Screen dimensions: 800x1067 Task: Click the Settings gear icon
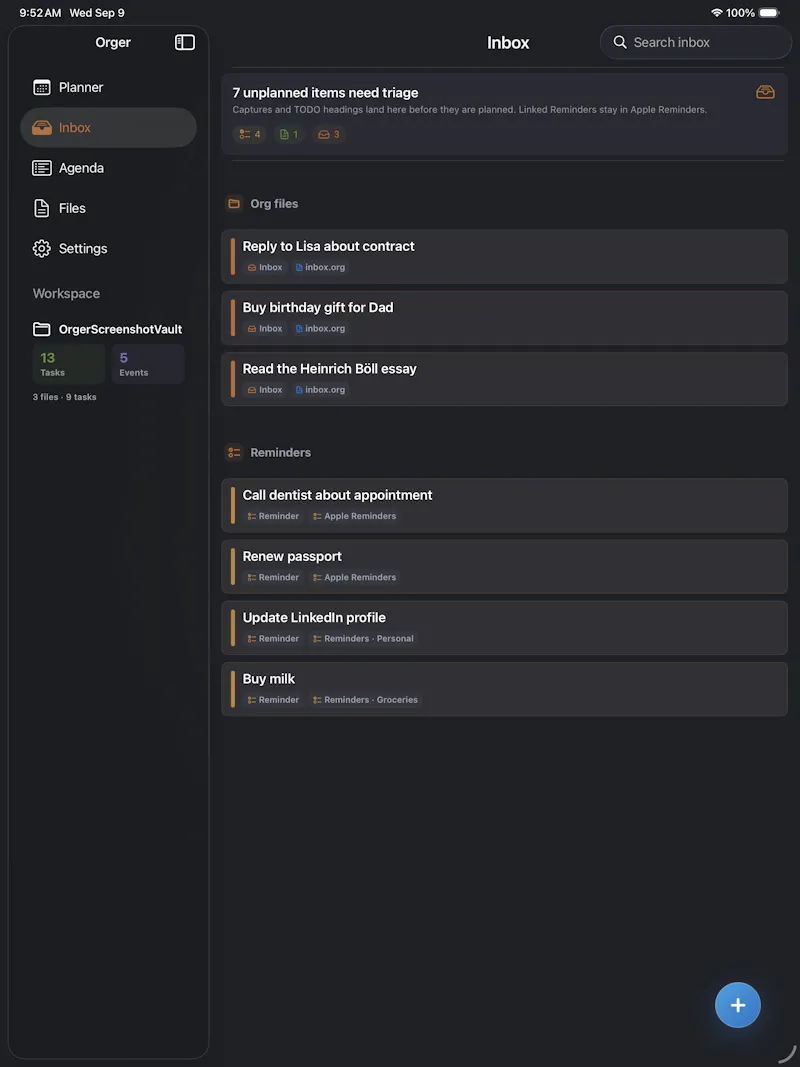(41, 248)
